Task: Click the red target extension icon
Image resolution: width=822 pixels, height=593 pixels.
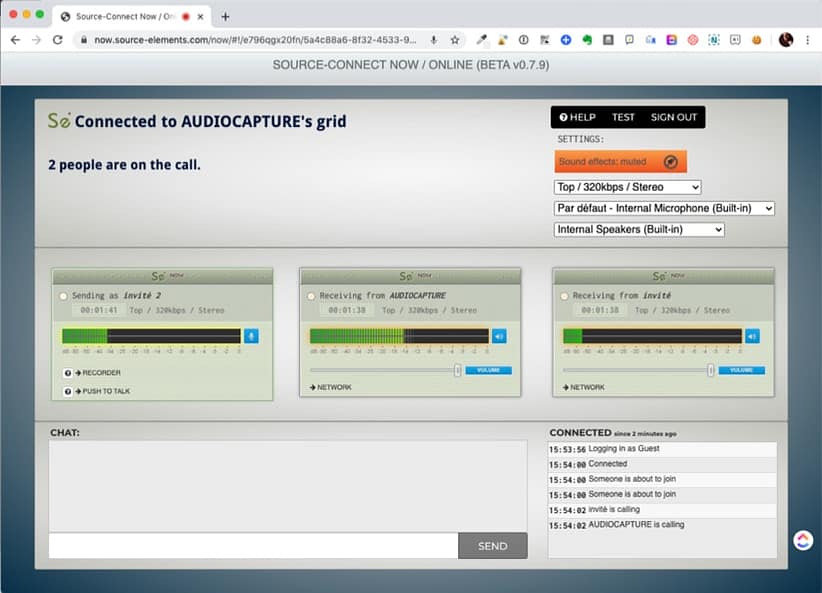Action: click(x=693, y=40)
